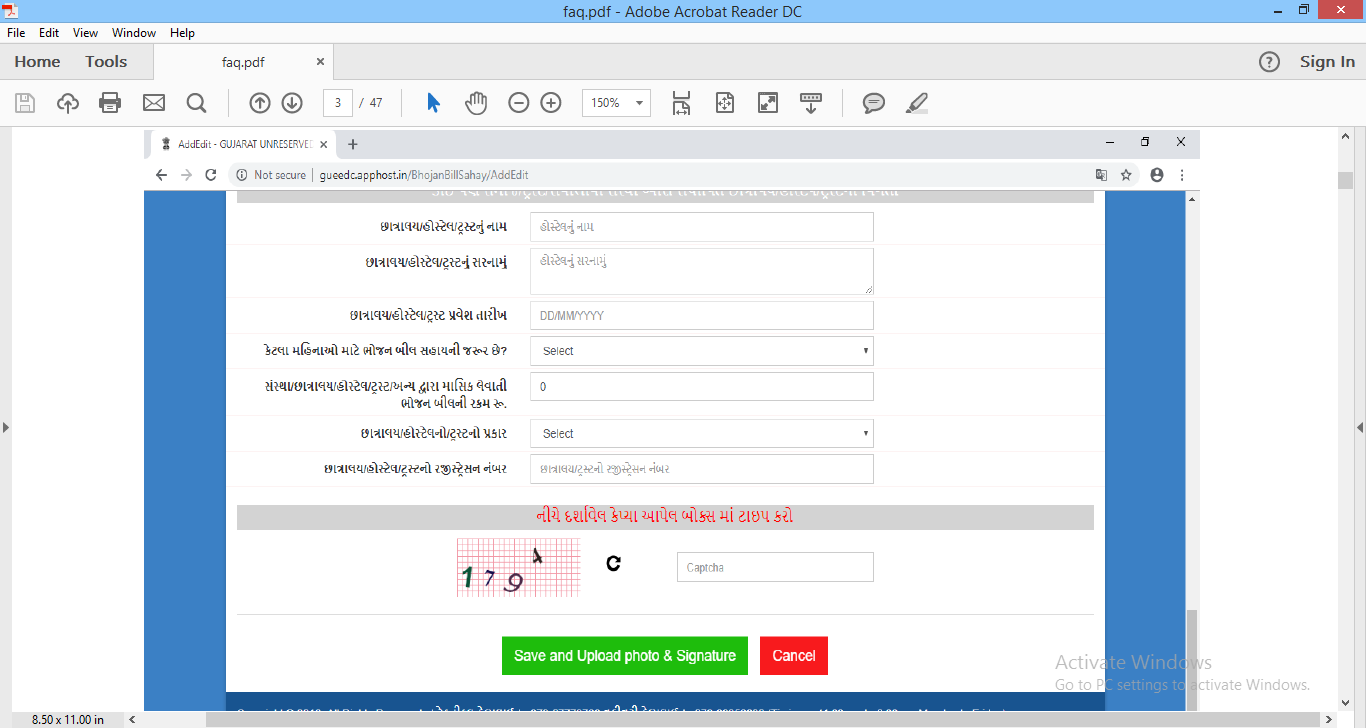The height and width of the screenshot is (728, 1366).
Task: Activate the Hand tool for panning
Action: [x=476, y=102]
